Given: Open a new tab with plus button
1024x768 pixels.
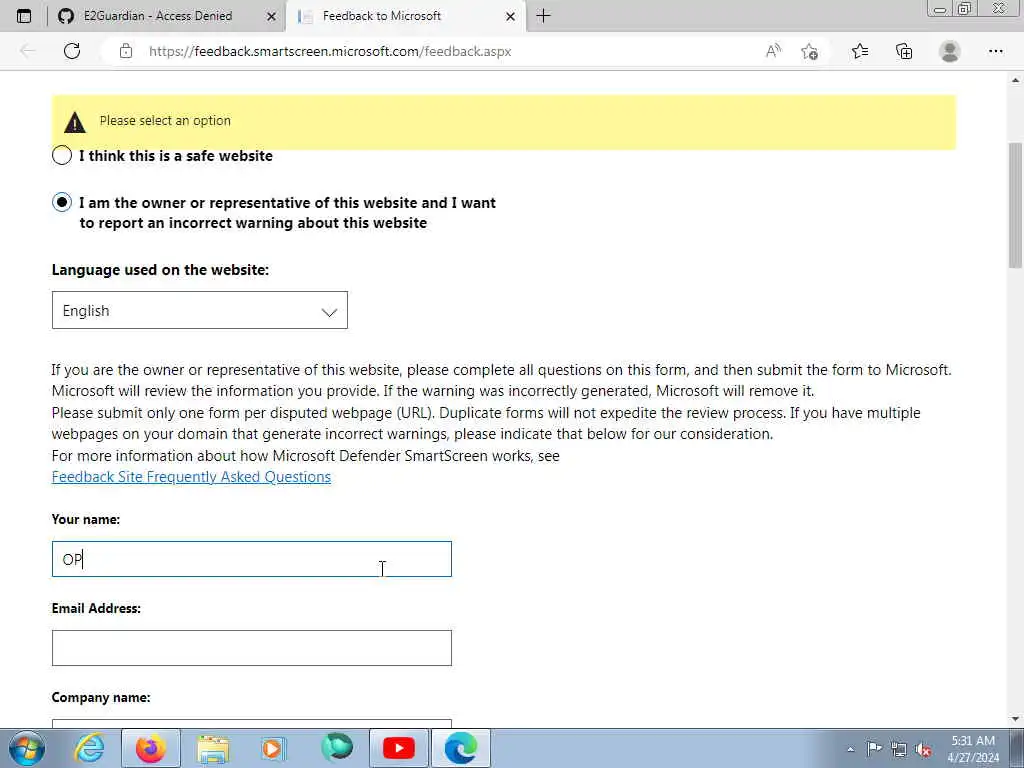Looking at the screenshot, I should click(x=543, y=16).
